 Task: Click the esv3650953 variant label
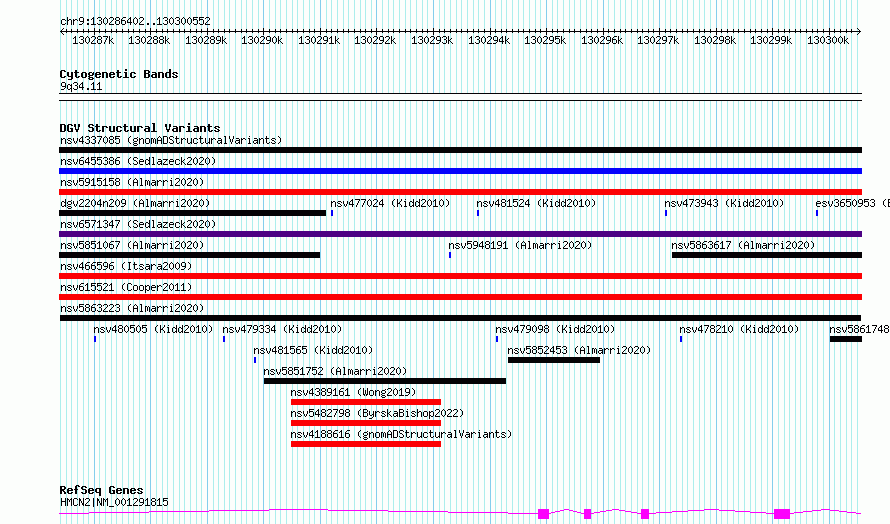(x=852, y=203)
